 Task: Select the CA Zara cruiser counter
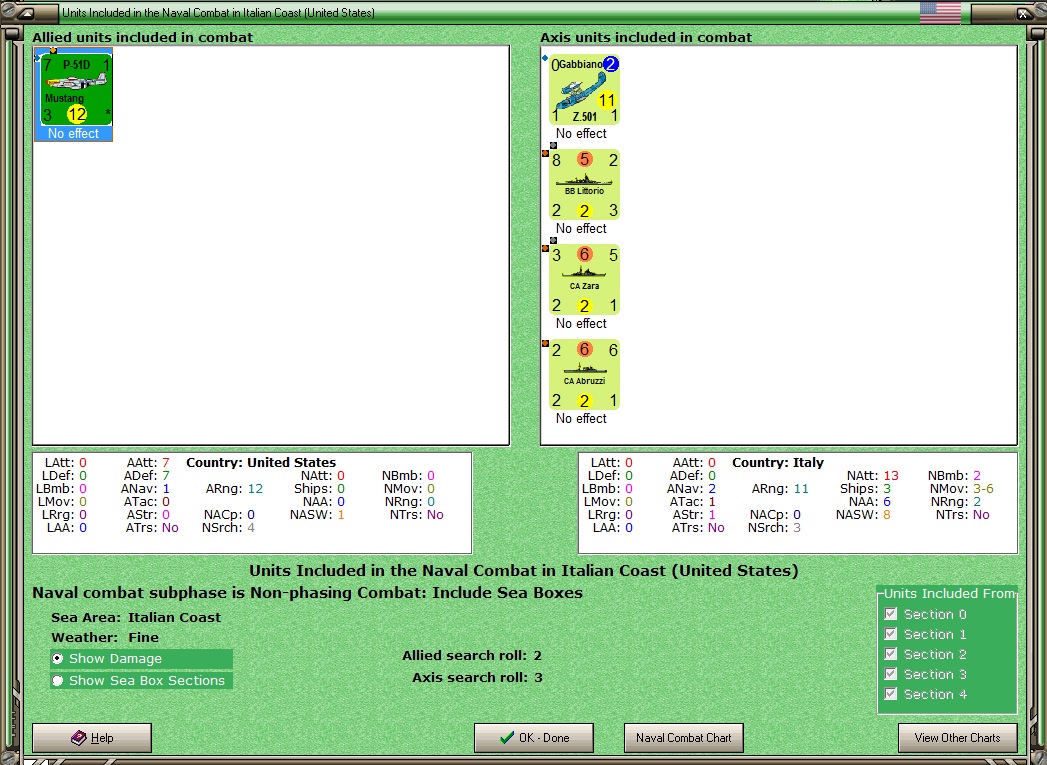point(584,279)
